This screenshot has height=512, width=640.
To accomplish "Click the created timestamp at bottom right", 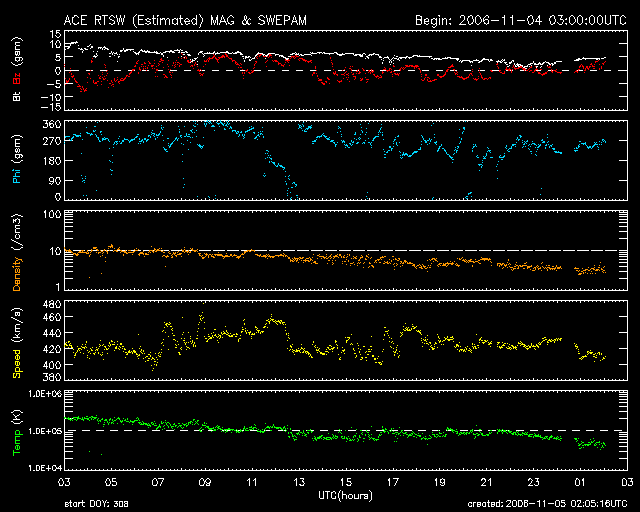I will (x=544, y=505).
